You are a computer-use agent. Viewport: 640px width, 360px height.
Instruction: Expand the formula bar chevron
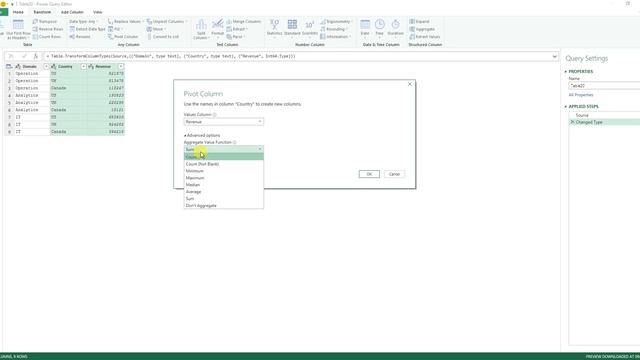(554, 56)
